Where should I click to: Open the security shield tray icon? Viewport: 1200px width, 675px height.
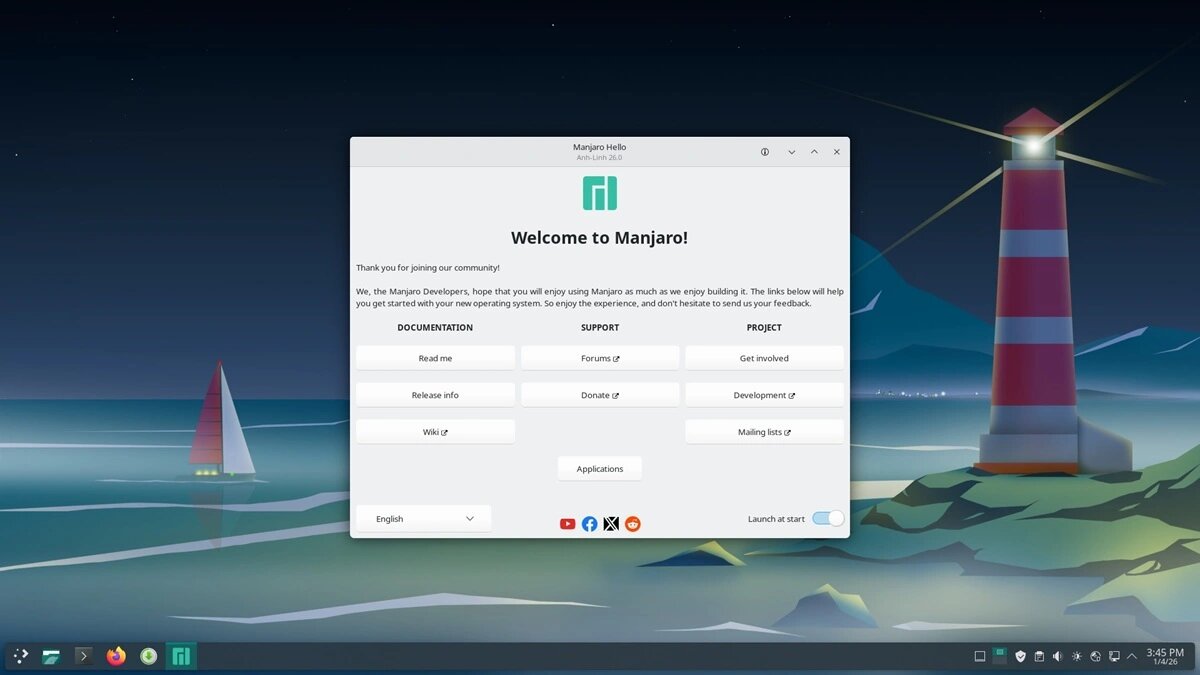point(1020,656)
